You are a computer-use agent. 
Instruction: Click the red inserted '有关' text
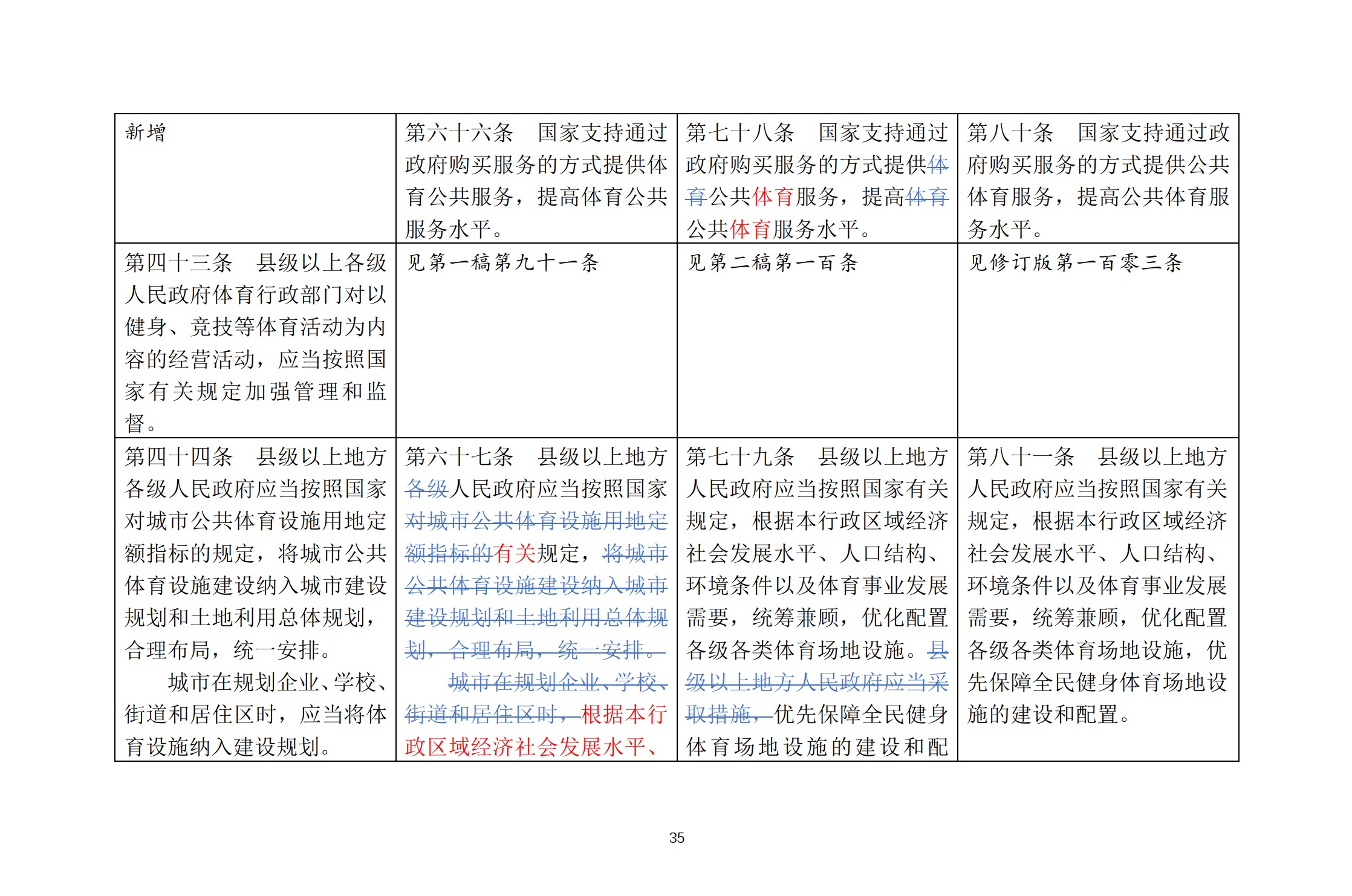(515, 553)
